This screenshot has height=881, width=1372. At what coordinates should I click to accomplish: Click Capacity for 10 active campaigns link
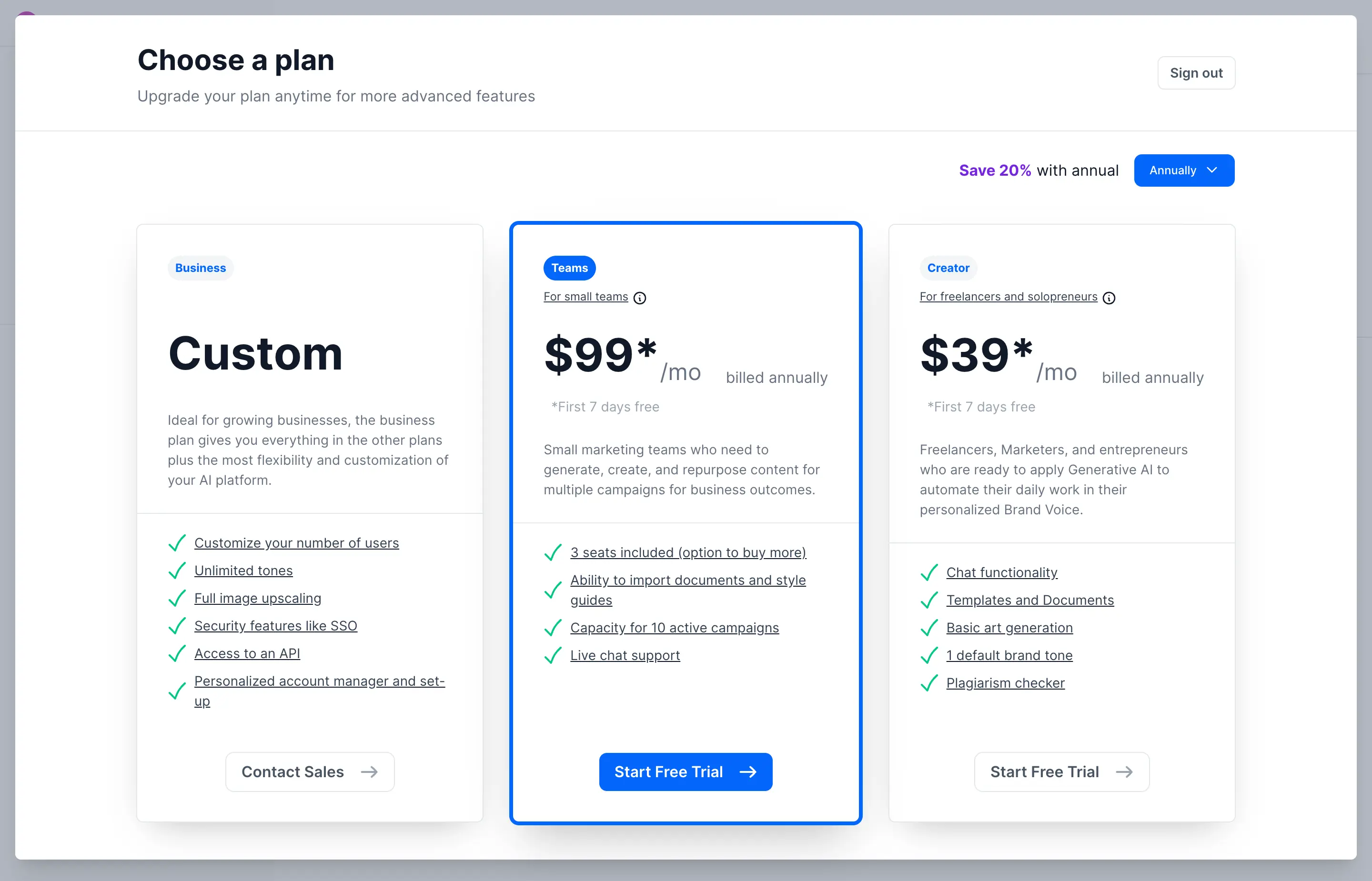pyautogui.click(x=674, y=628)
